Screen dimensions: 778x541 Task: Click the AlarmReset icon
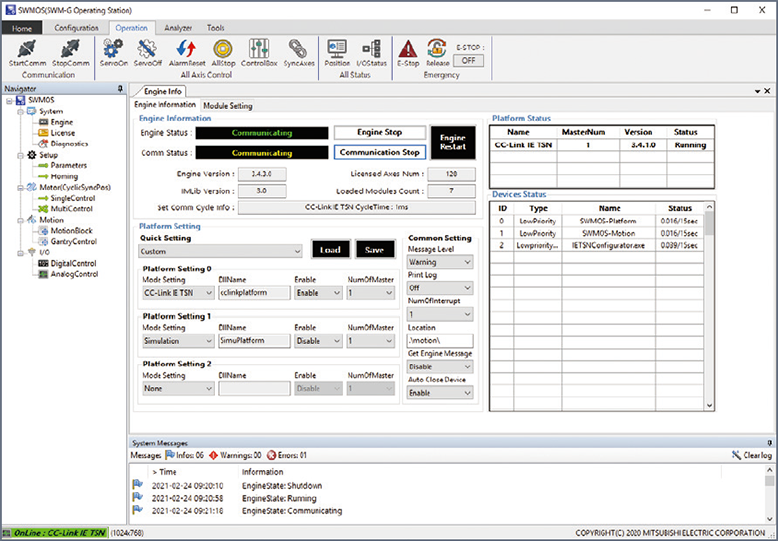pos(187,53)
